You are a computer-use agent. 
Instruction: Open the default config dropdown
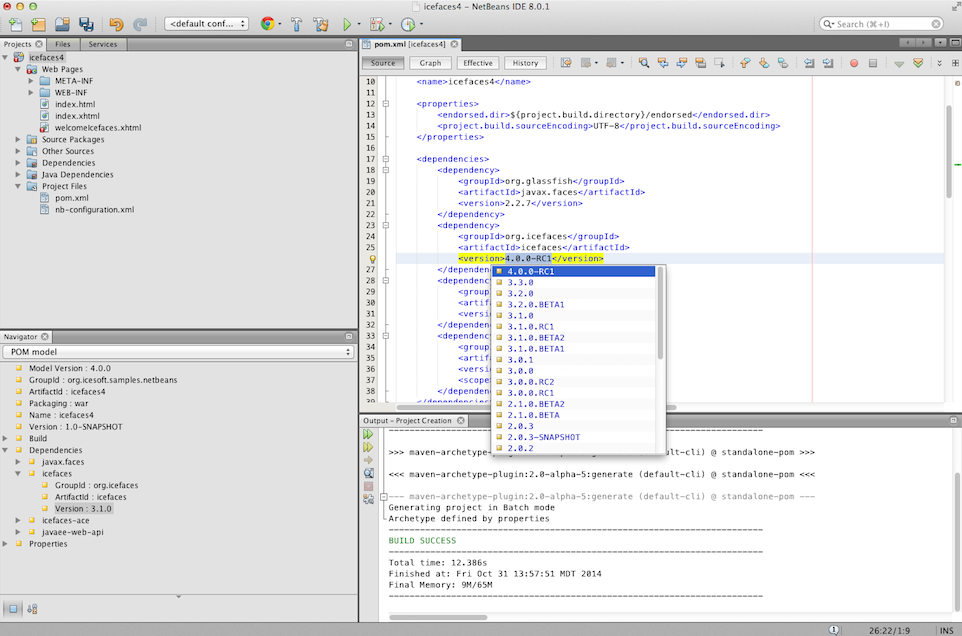(x=207, y=23)
